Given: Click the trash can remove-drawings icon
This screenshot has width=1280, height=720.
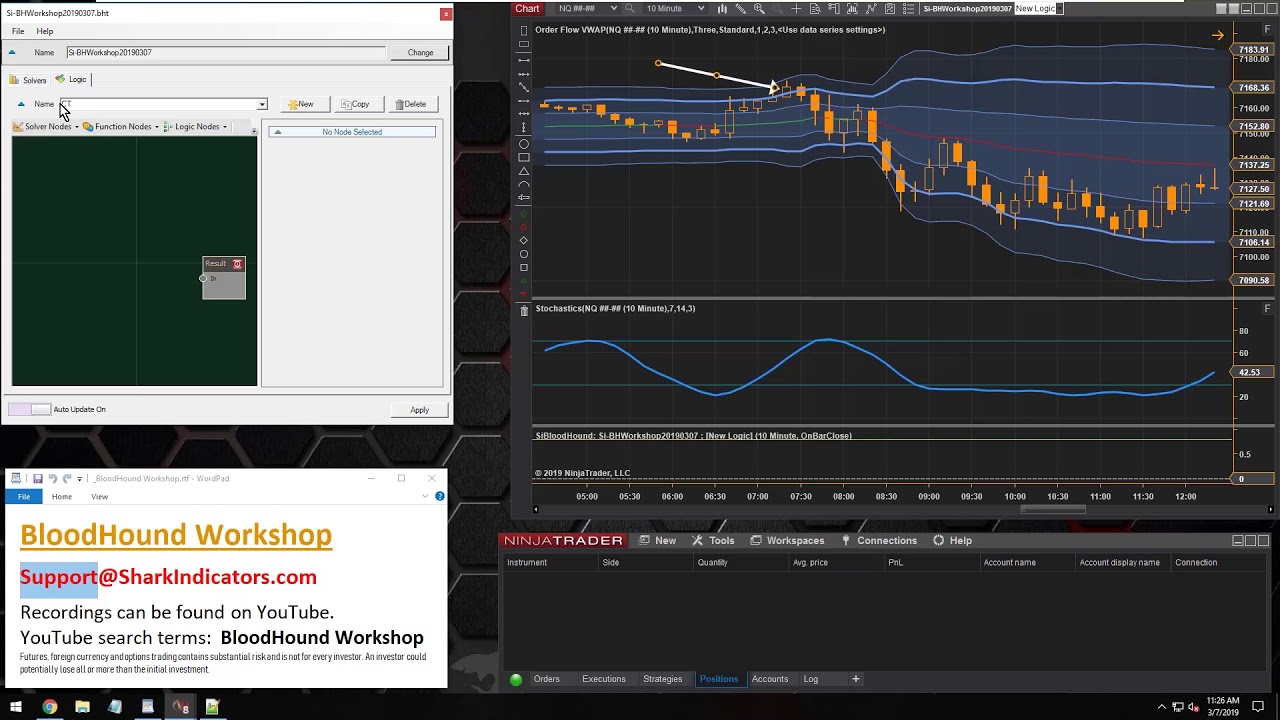Looking at the screenshot, I should (x=524, y=311).
